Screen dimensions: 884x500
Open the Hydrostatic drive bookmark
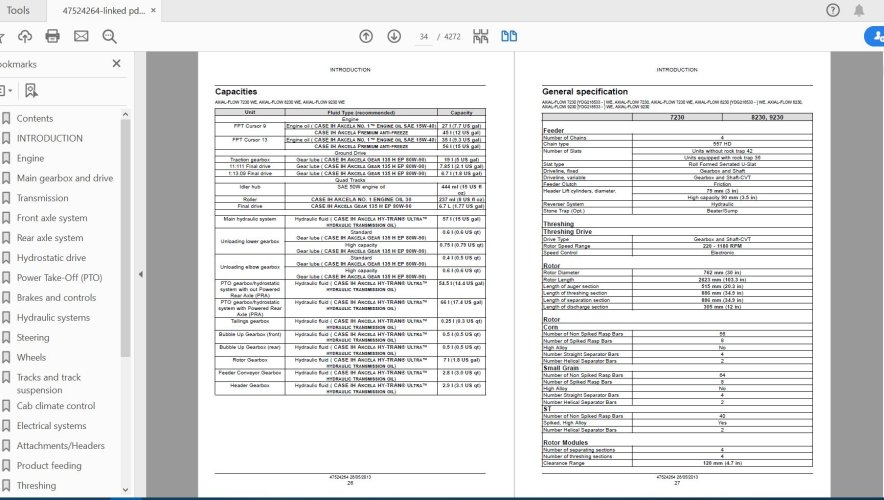(51, 258)
